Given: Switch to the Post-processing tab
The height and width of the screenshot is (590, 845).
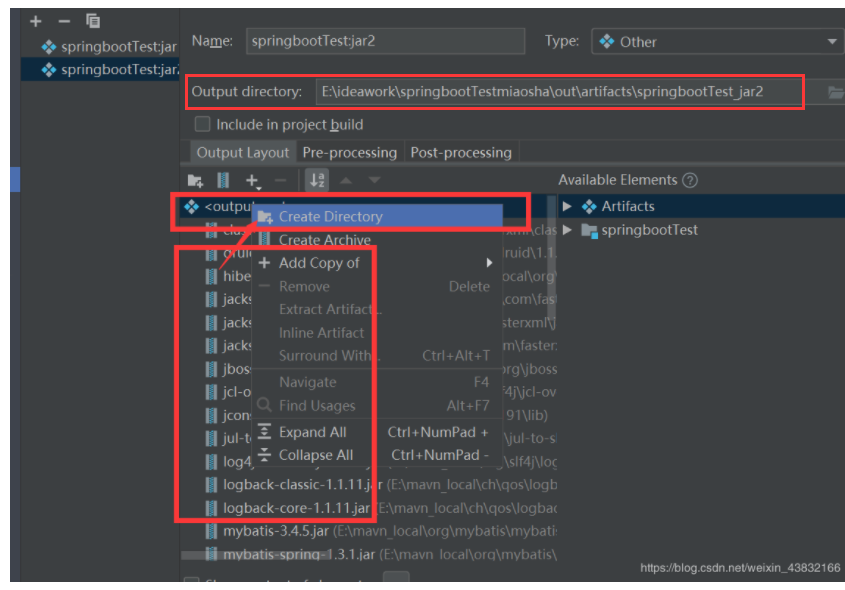Looking at the screenshot, I should (461, 152).
